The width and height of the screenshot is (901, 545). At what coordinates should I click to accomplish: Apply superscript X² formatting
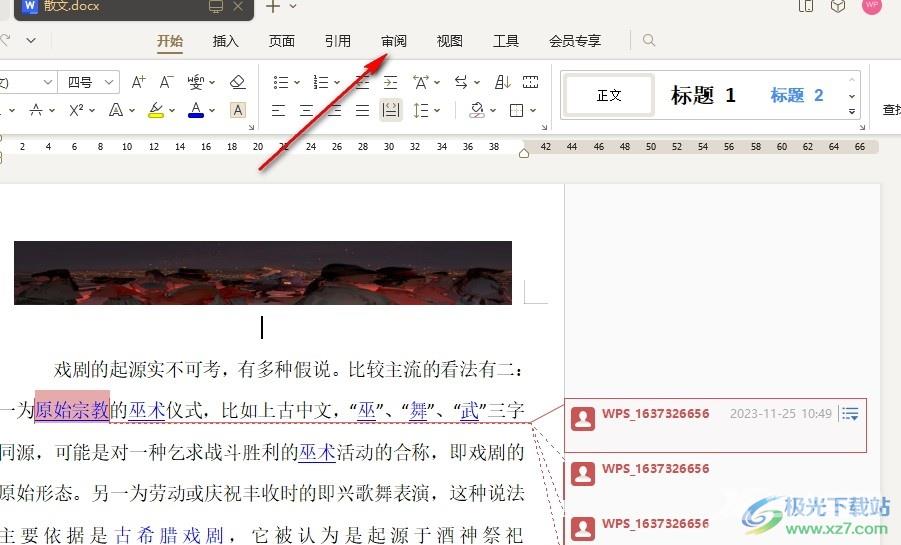(76, 110)
